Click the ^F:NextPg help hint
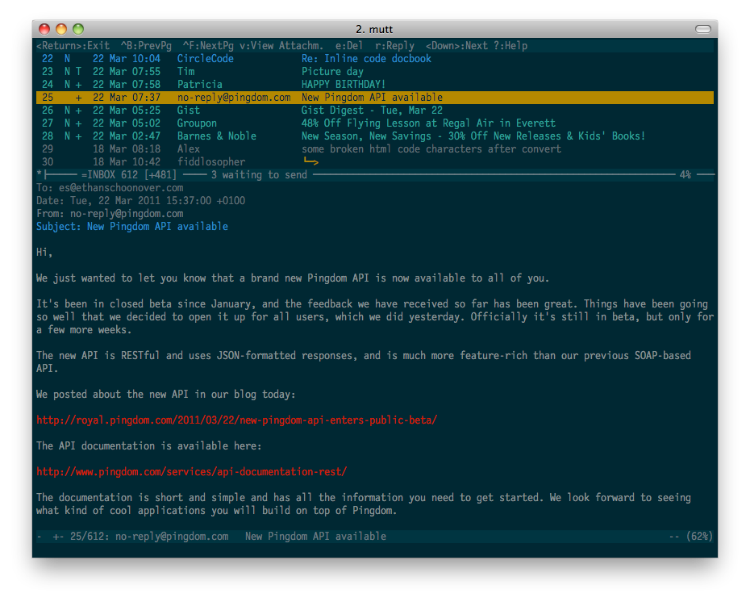 (x=208, y=45)
